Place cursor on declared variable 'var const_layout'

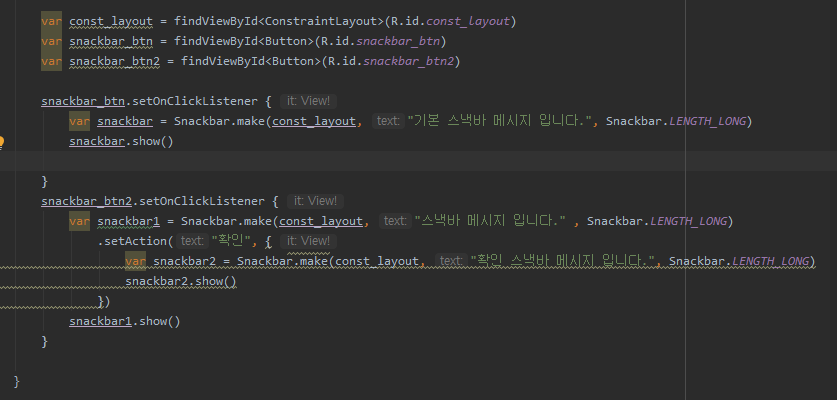pyautogui.click(x=111, y=21)
